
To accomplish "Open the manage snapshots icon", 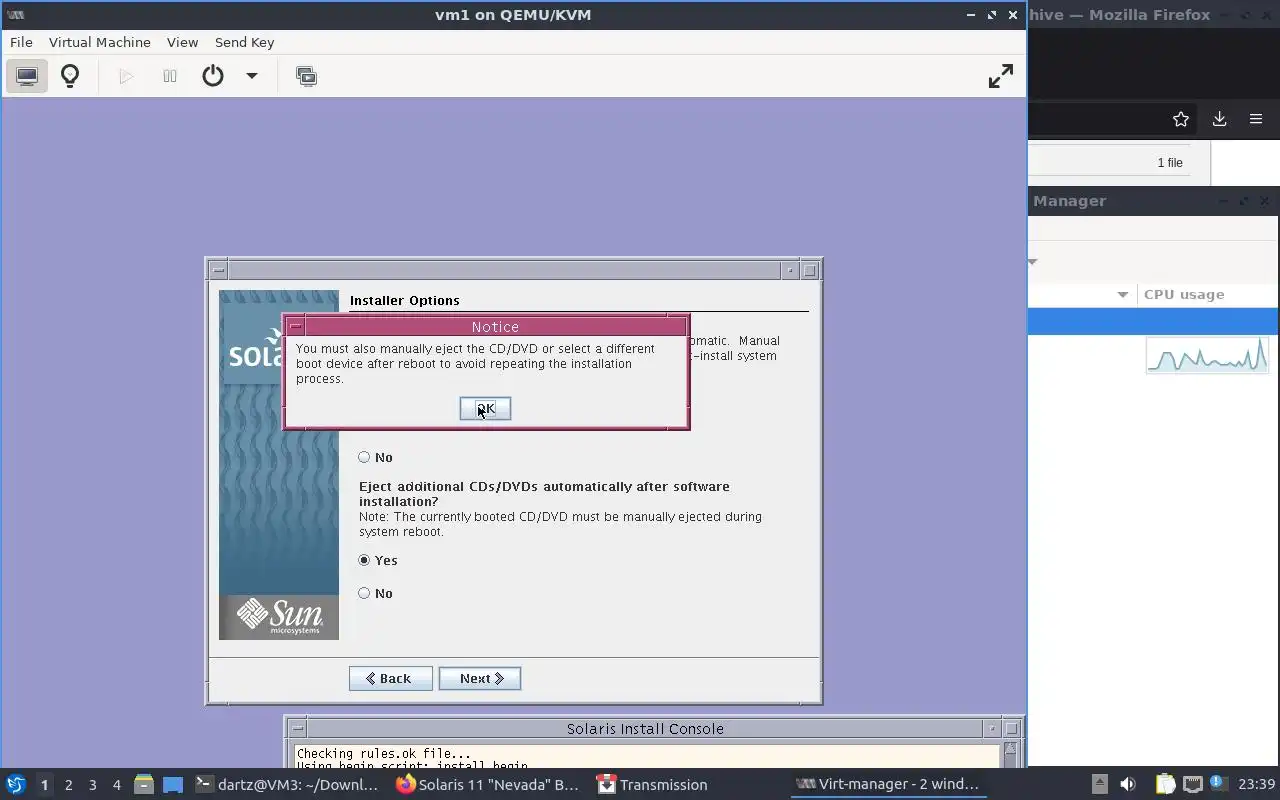I will click(306, 76).
